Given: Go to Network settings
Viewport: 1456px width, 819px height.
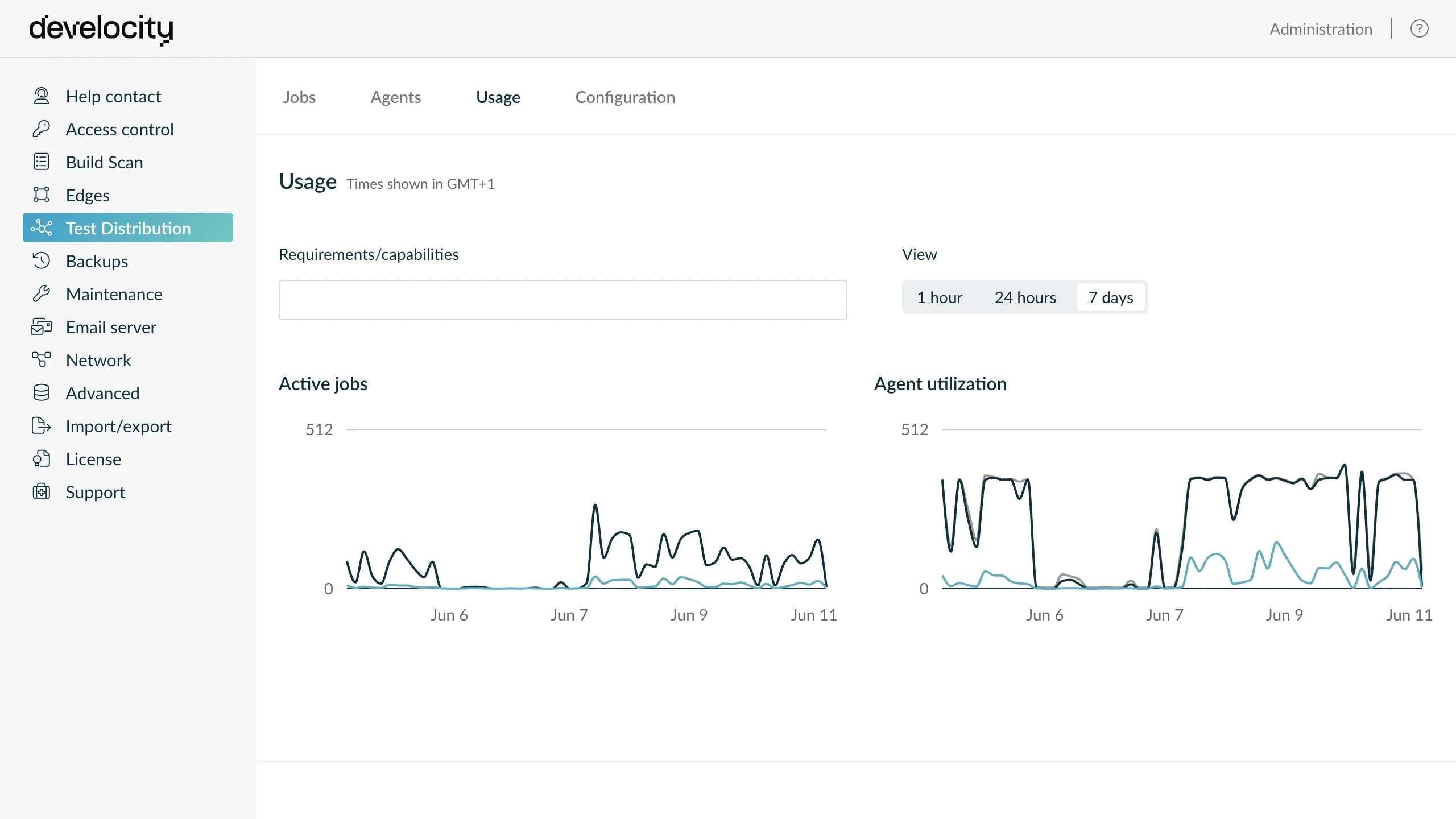Looking at the screenshot, I should coord(98,360).
